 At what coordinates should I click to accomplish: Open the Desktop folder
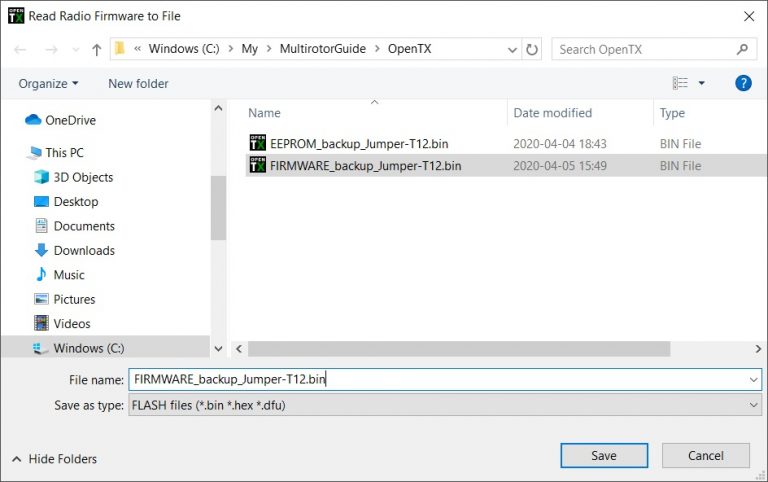point(76,202)
